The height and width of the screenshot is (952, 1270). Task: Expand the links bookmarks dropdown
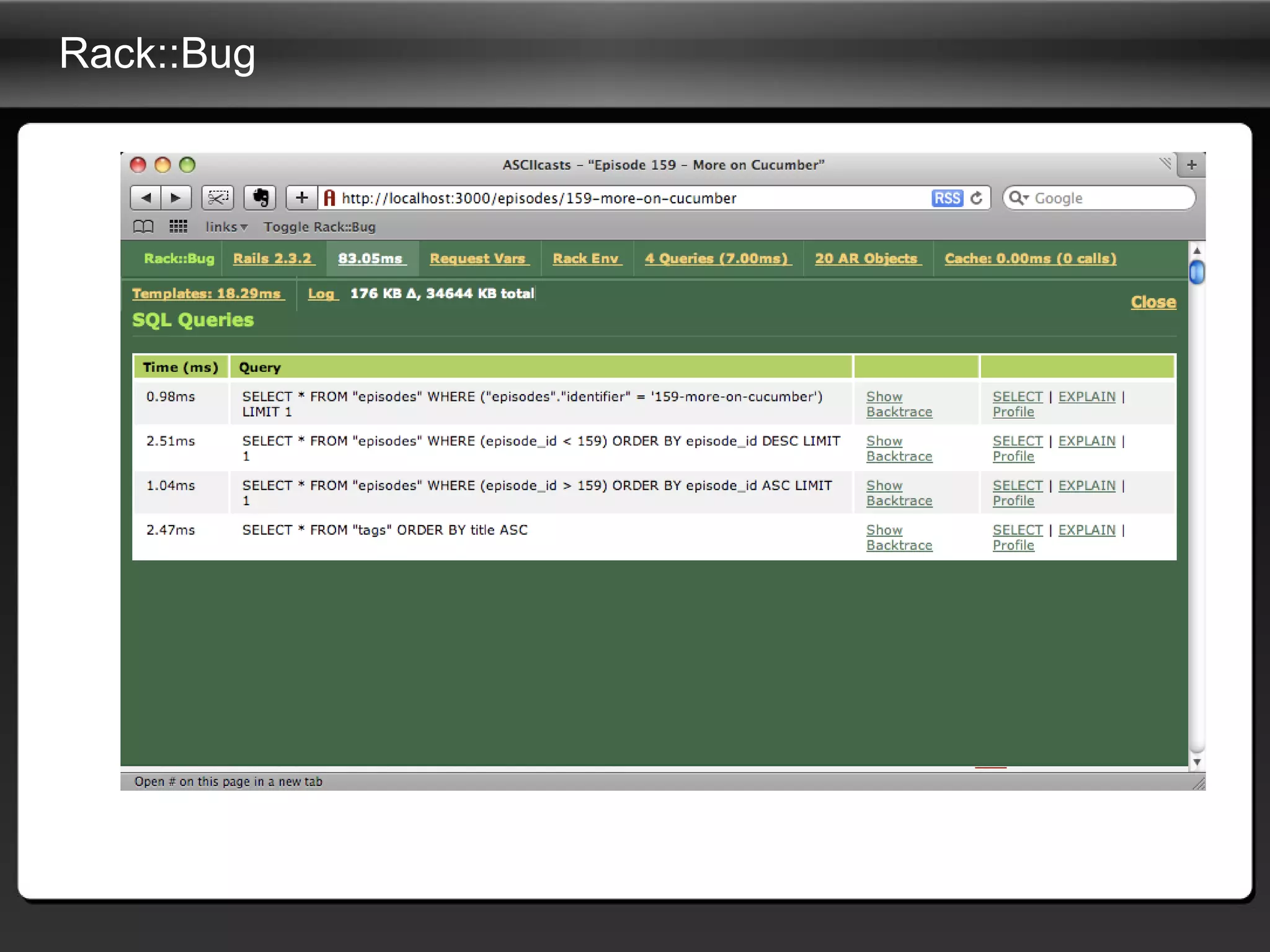coord(226,227)
